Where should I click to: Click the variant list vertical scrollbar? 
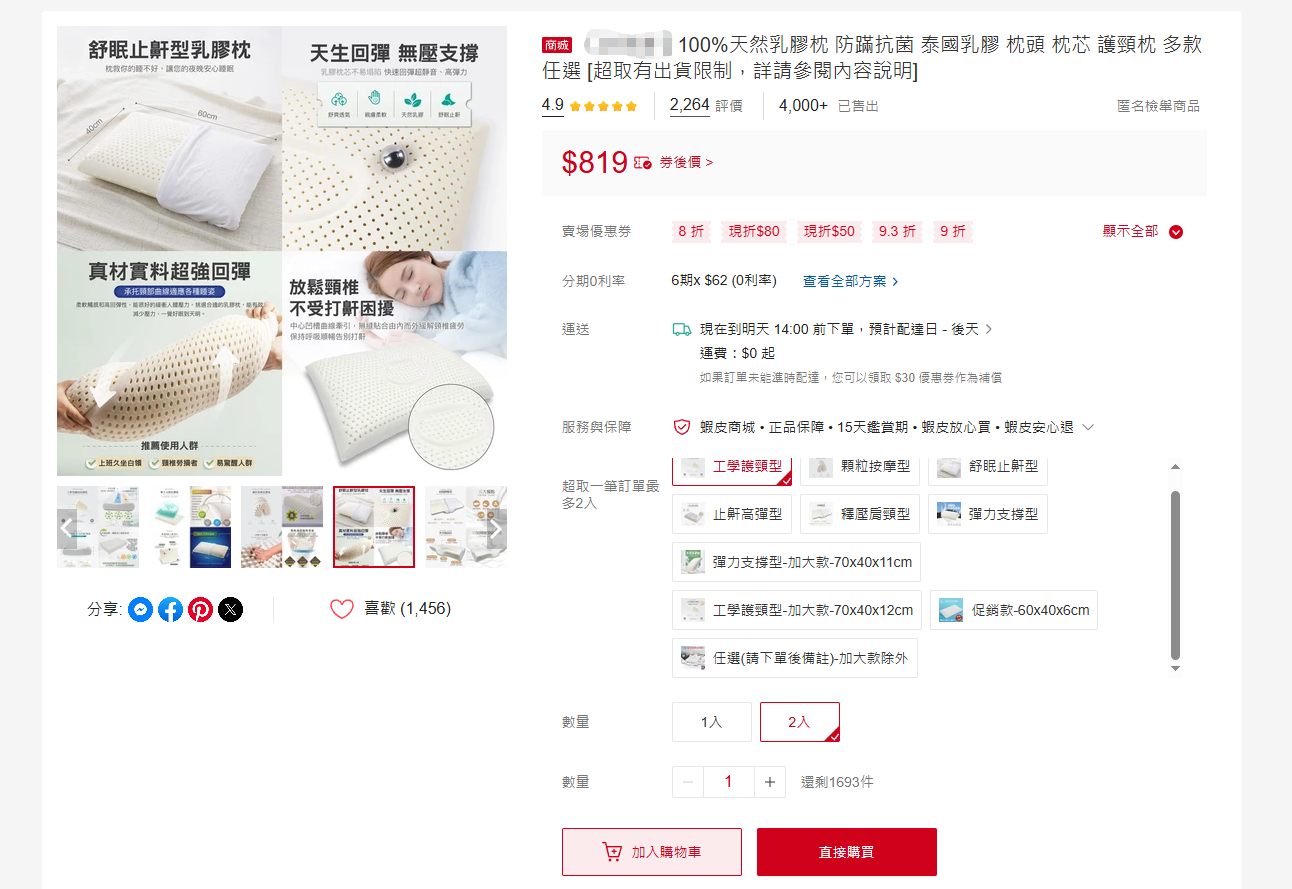(1175, 575)
